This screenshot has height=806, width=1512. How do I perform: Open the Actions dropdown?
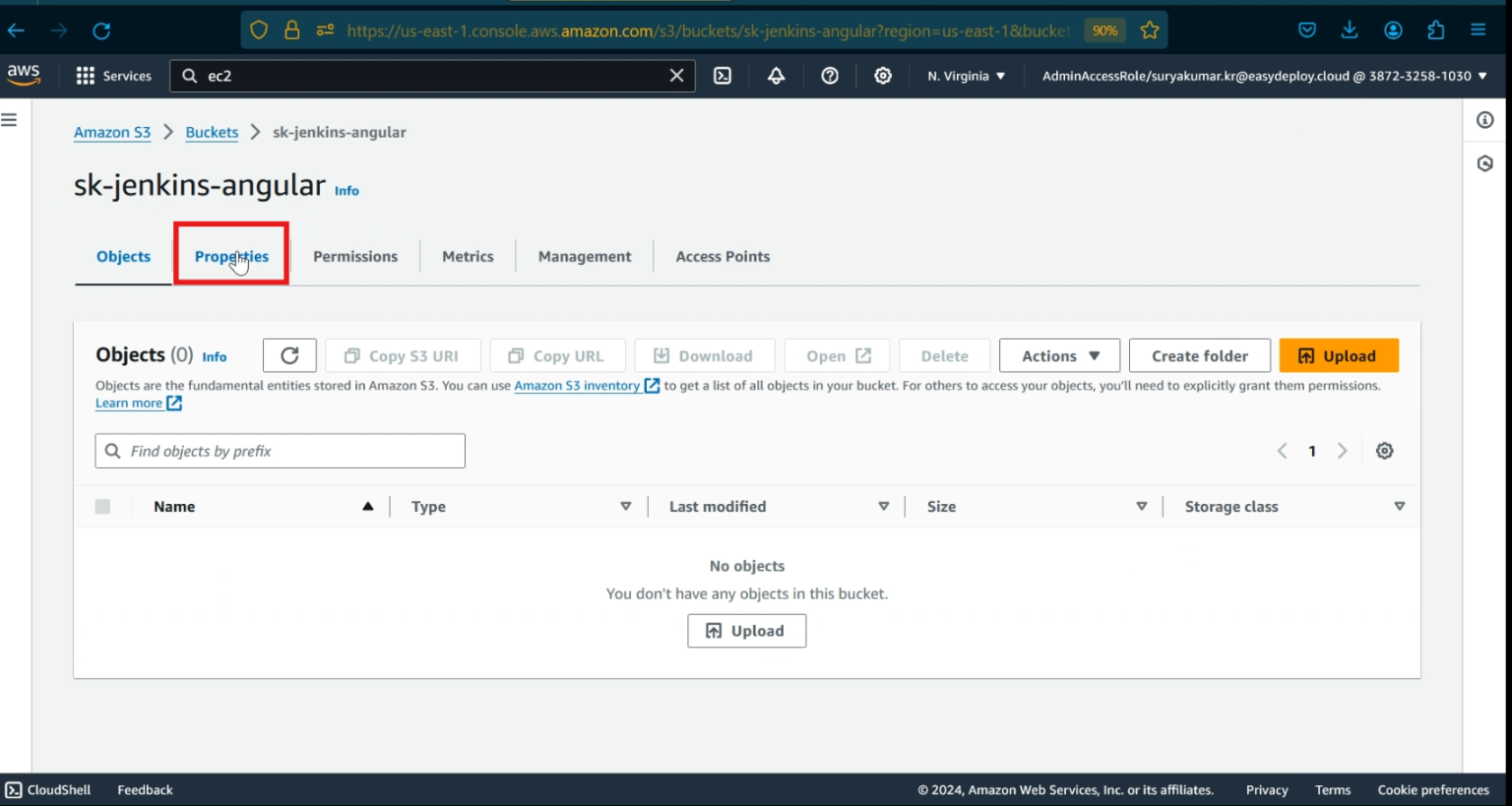pos(1058,355)
